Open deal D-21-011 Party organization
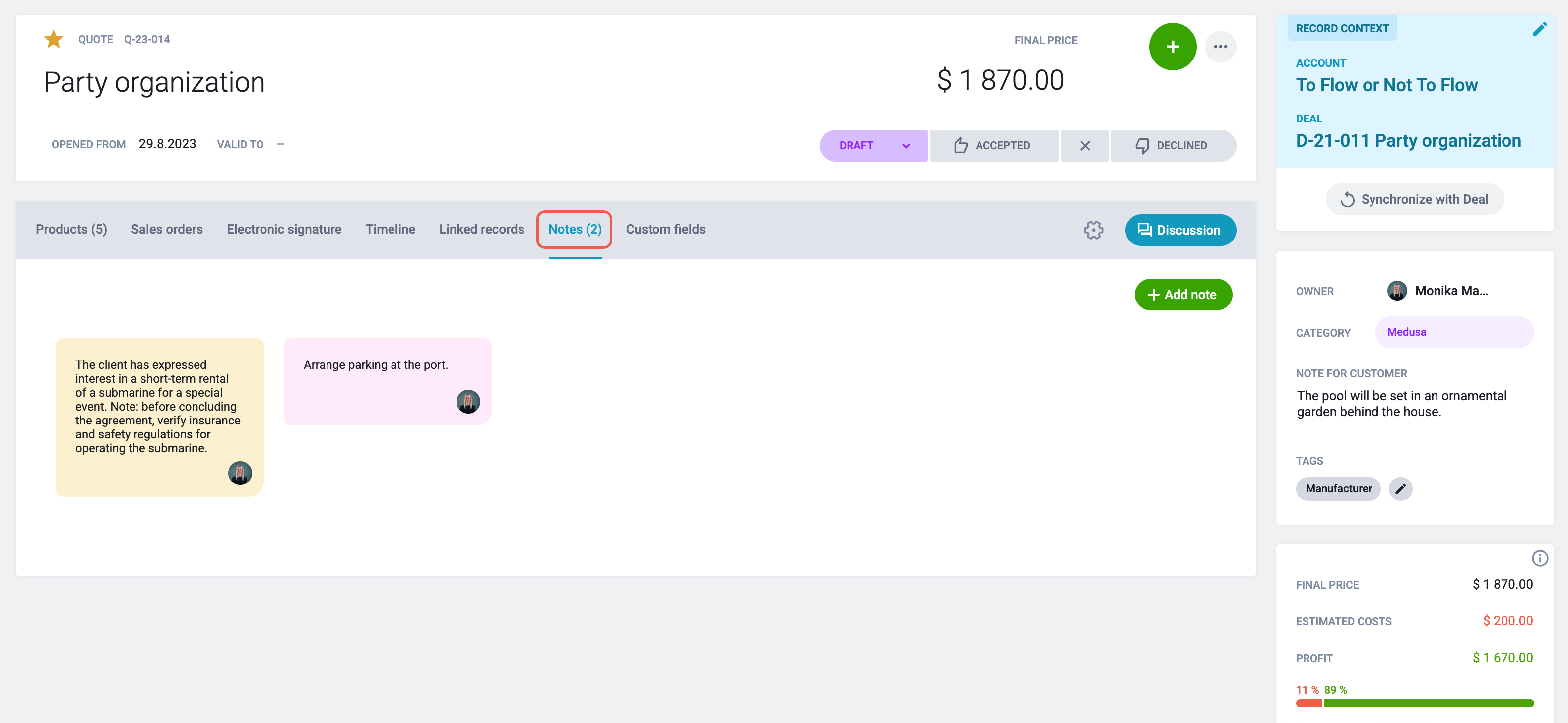The image size is (1568, 723). pos(1408,140)
